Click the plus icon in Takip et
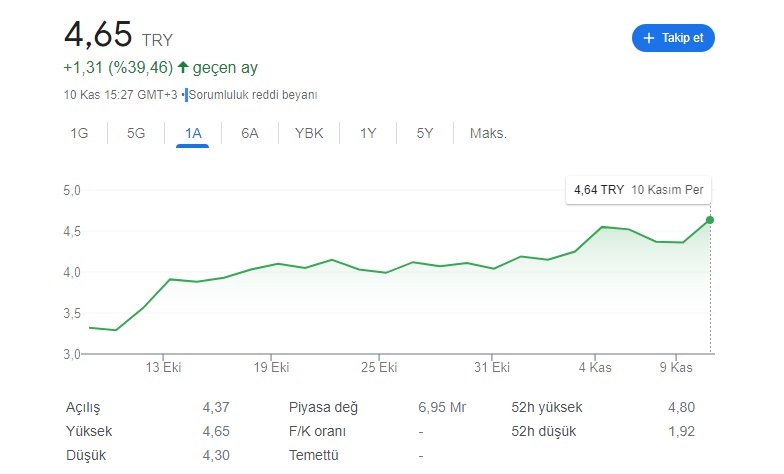This screenshot has height=474, width=784. [648, 38]
